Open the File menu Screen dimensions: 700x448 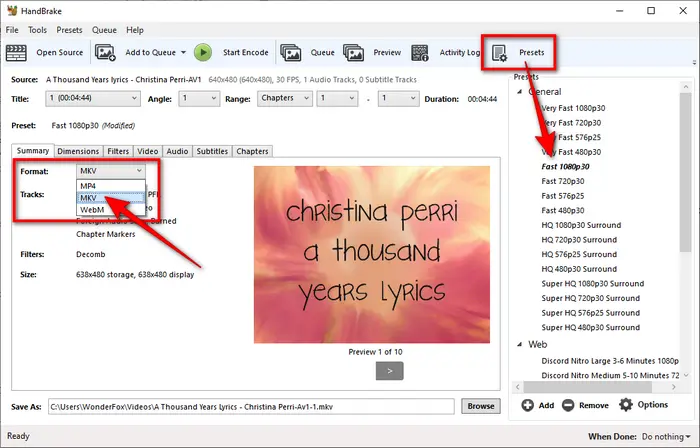(12, 30)
